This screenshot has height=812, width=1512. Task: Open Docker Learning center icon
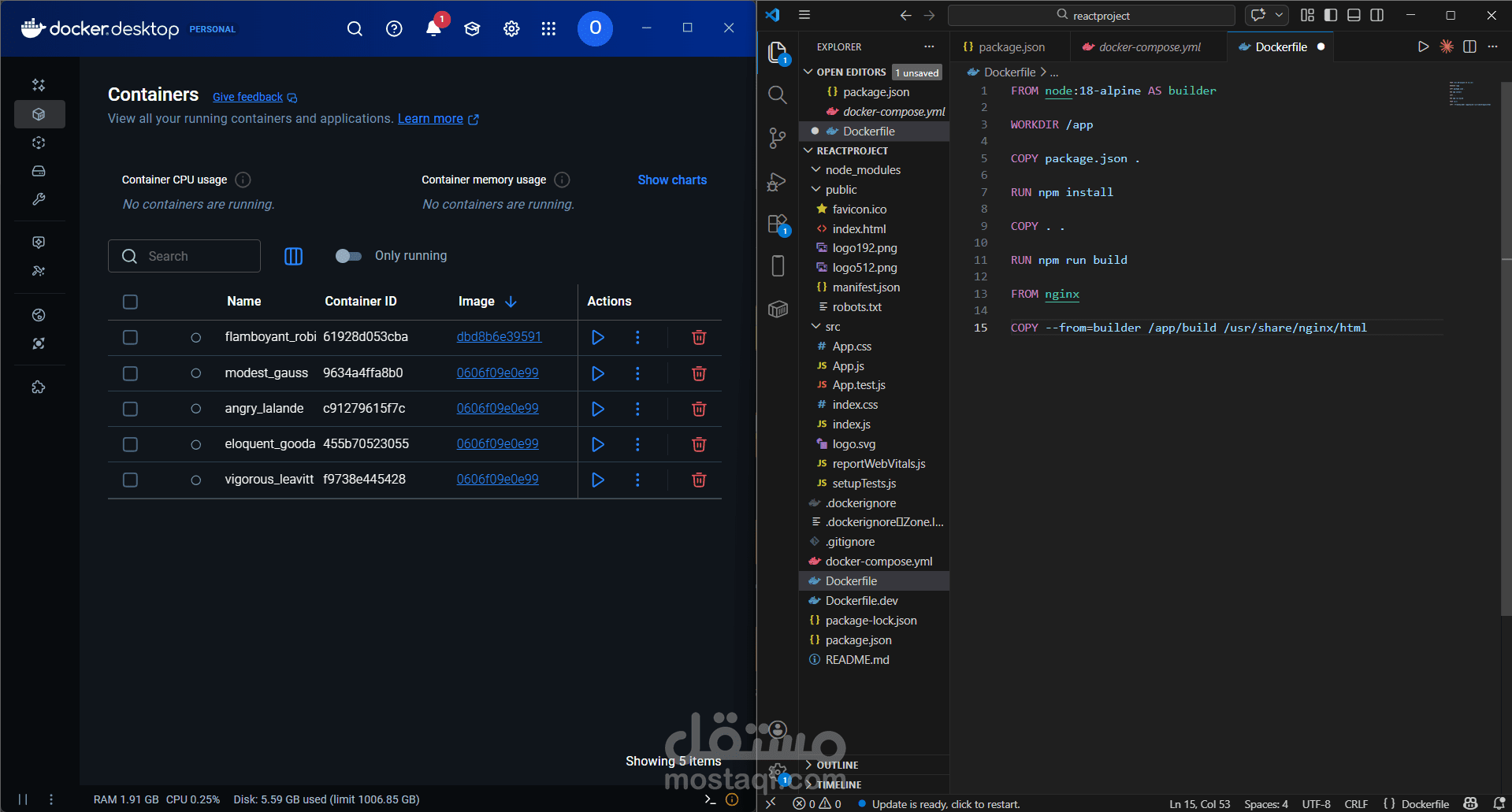point(473,29)
